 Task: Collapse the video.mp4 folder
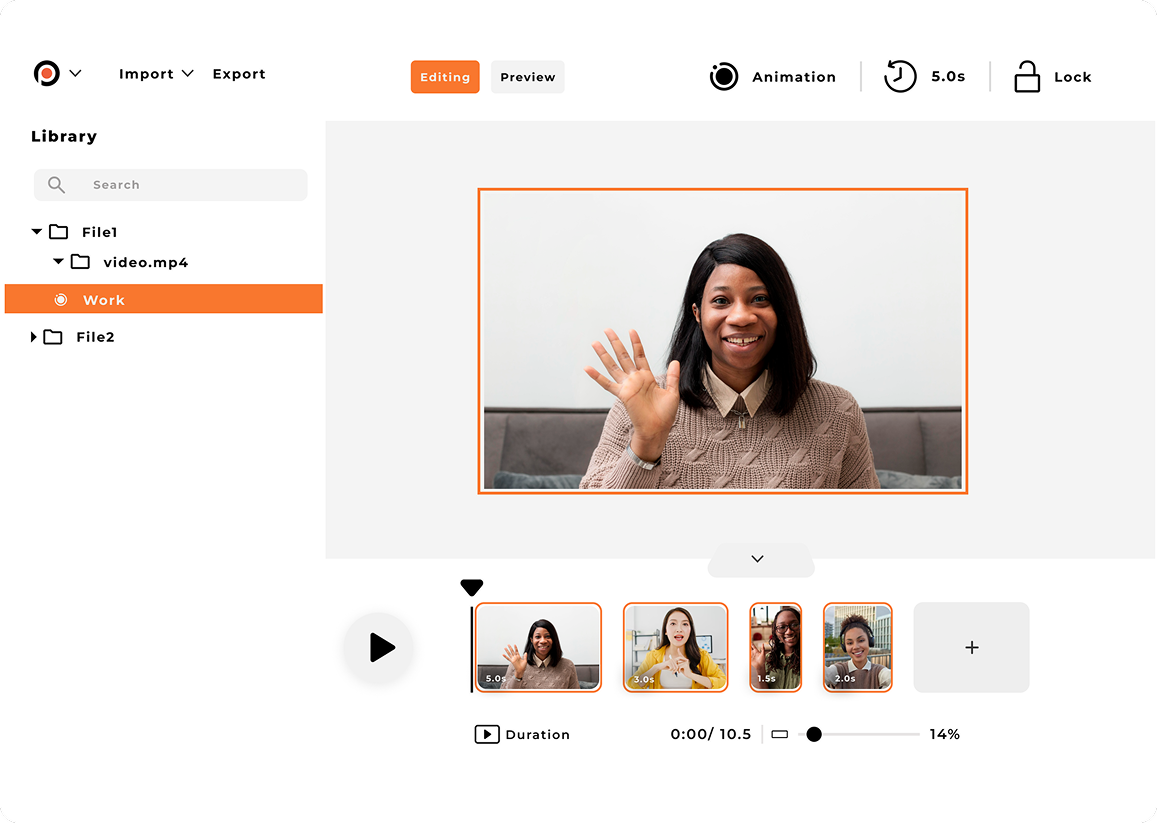click(x=58, y=261)
